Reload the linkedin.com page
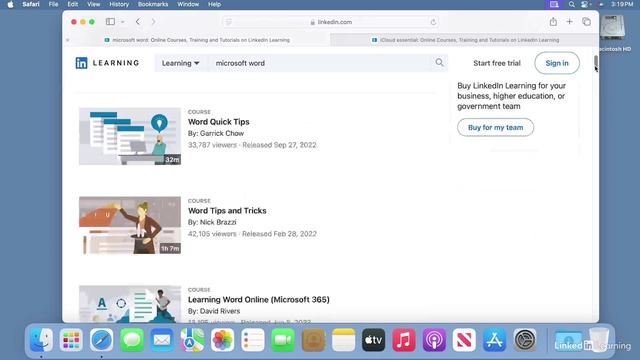This screenshot has width=640, height=360. [x=433, y=22]
